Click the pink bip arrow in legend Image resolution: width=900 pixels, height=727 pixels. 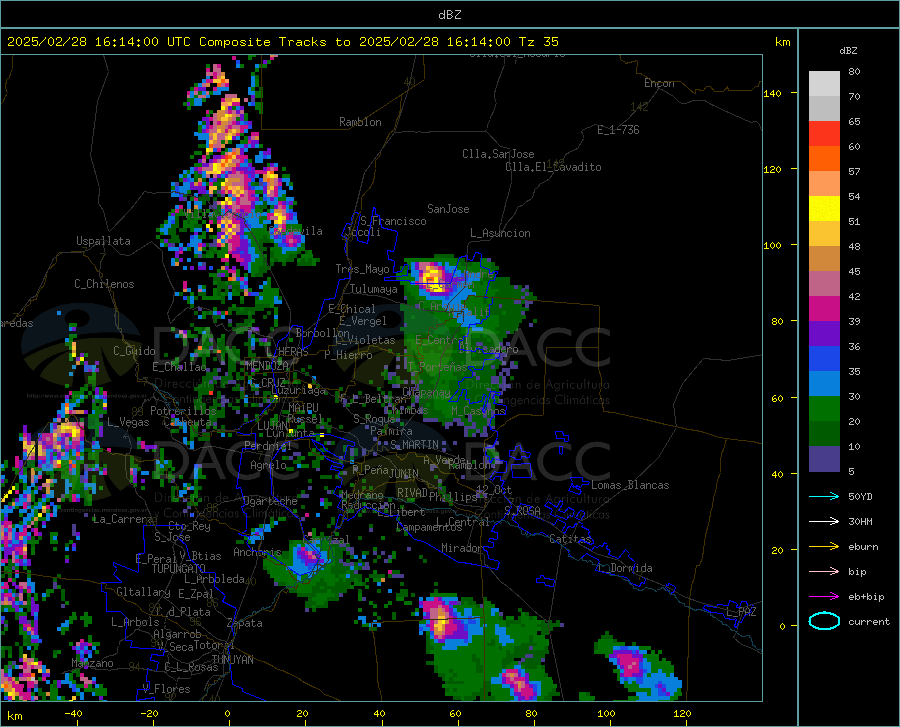[x=824, y=572]
